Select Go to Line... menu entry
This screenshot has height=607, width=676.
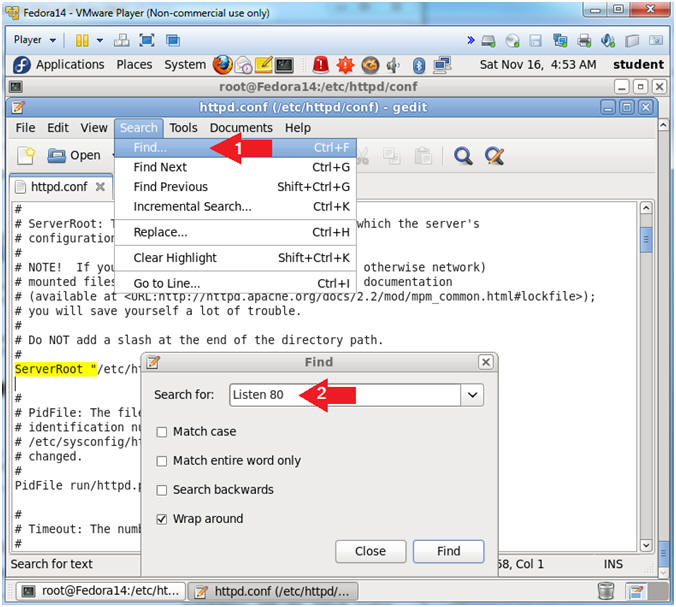point(235,284)
